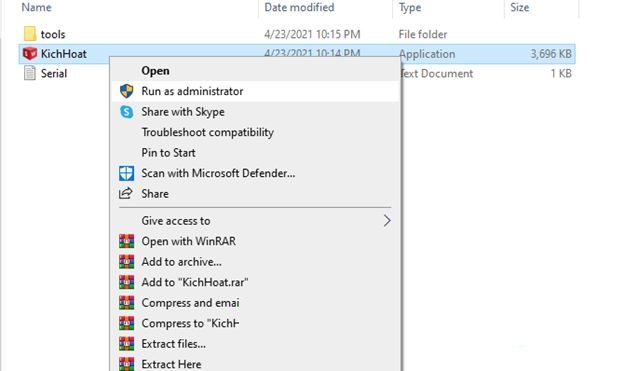Viewport: 624px width, 371px height.
Task: Click the 4/23/2021 10:15 PM date cell
Action: (x=312, y=34)
